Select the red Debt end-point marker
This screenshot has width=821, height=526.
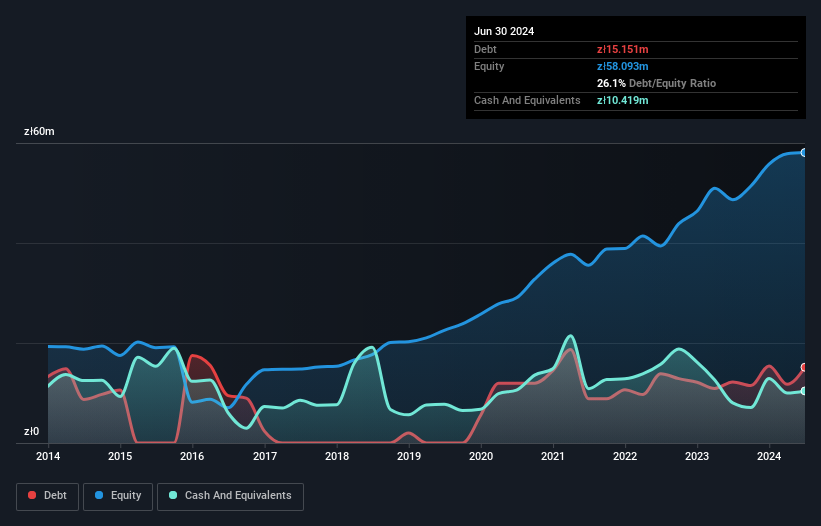(x=804, y=367)
